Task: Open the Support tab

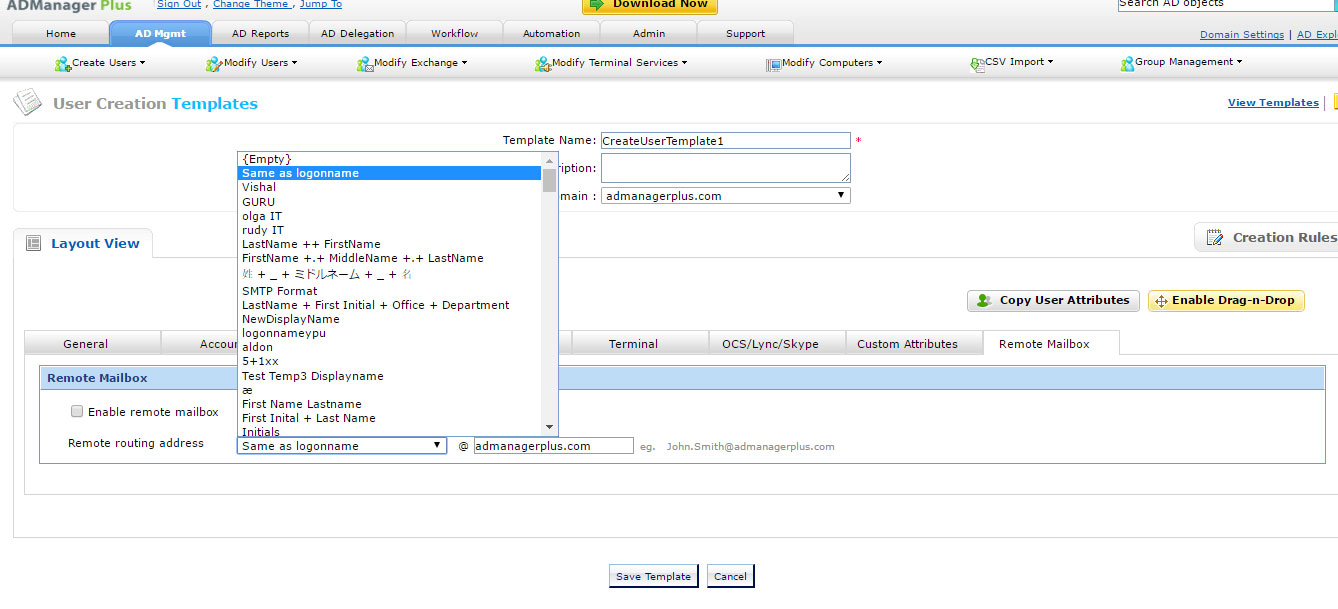Action: tap(745, 33)
